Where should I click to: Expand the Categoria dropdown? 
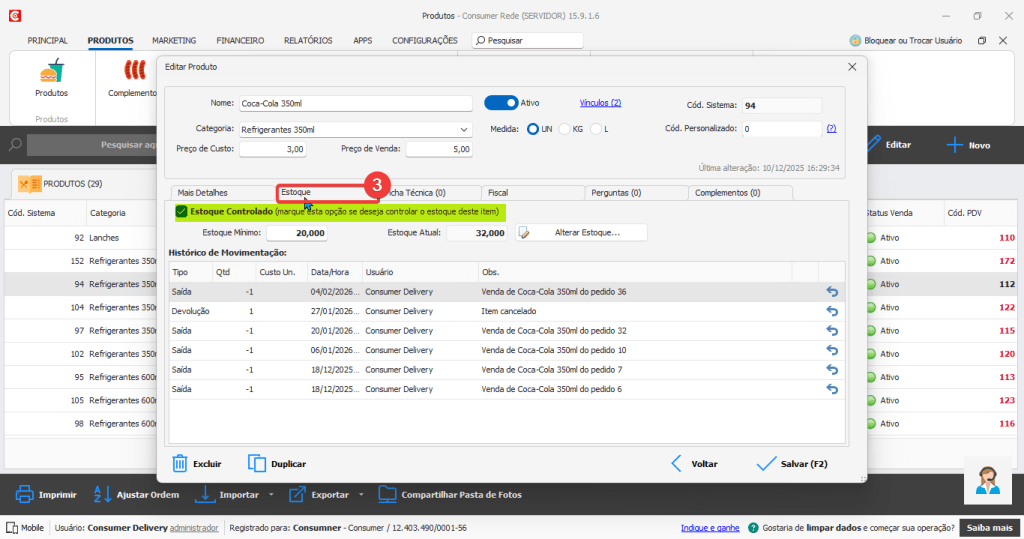point(463,129)
